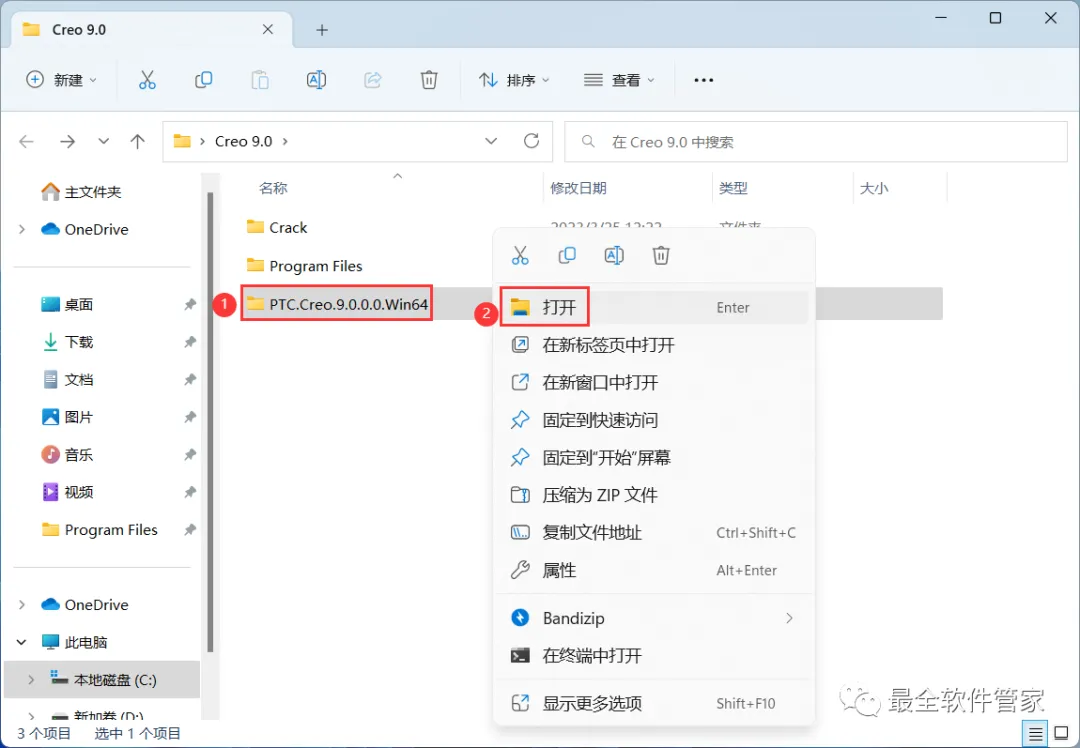Open 下载 in the sidebar
Screen dimensions: 1080x748
pyautogui.click(x=68, y=342)
